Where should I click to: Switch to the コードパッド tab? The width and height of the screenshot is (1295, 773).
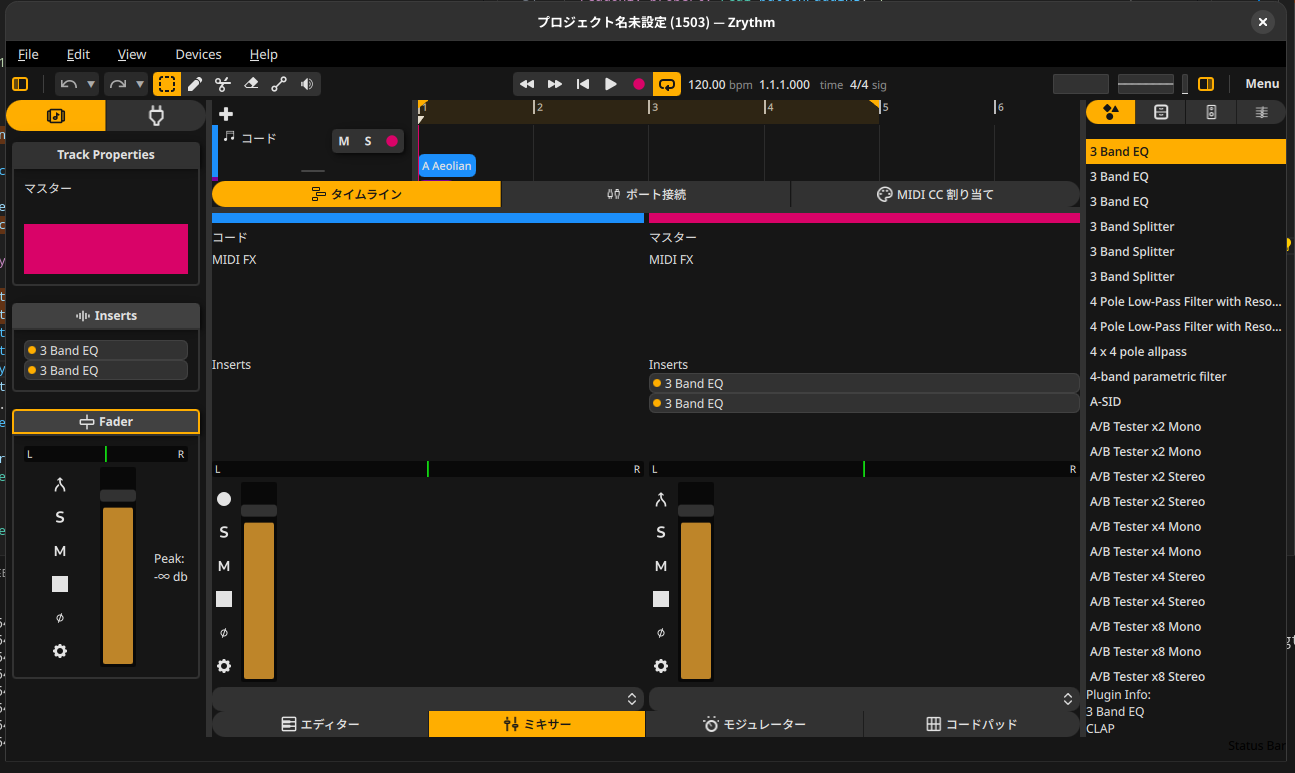click(971, 724)
